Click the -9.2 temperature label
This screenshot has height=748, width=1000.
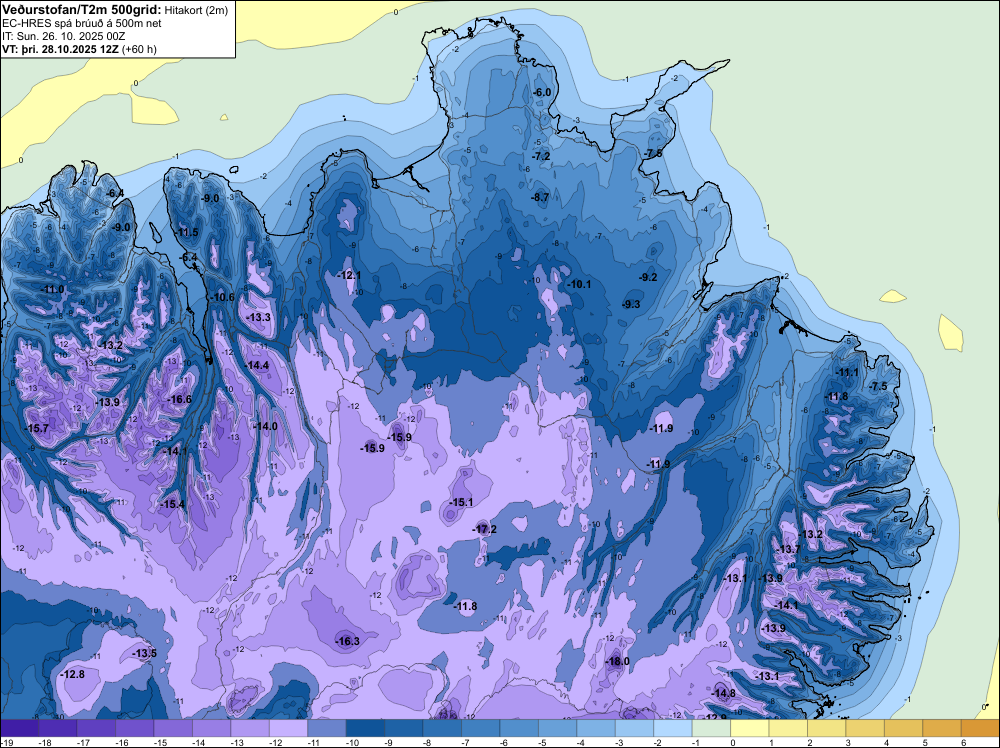click(x=648, y=277)
